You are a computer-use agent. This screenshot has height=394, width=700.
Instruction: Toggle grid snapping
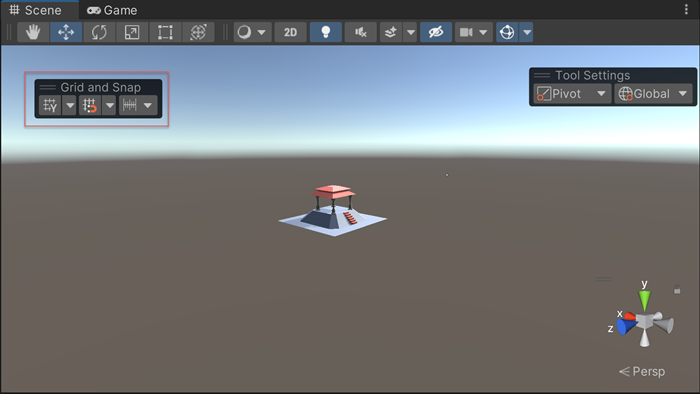[89, 105]
